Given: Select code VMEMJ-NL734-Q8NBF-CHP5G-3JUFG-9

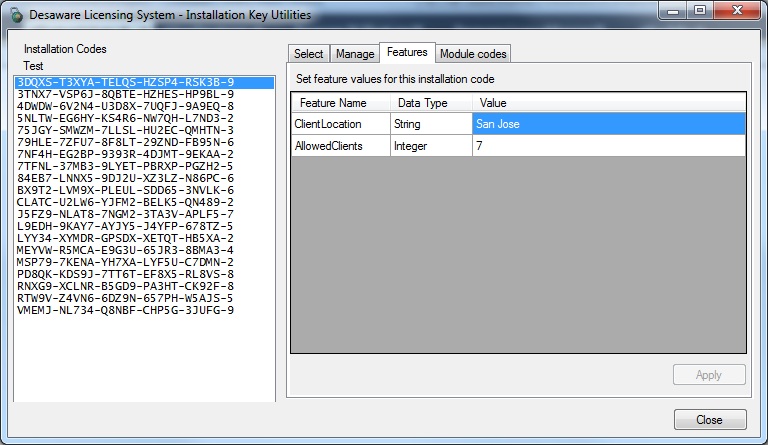Looking at the screenshot, I should click(x=144, y=310).
